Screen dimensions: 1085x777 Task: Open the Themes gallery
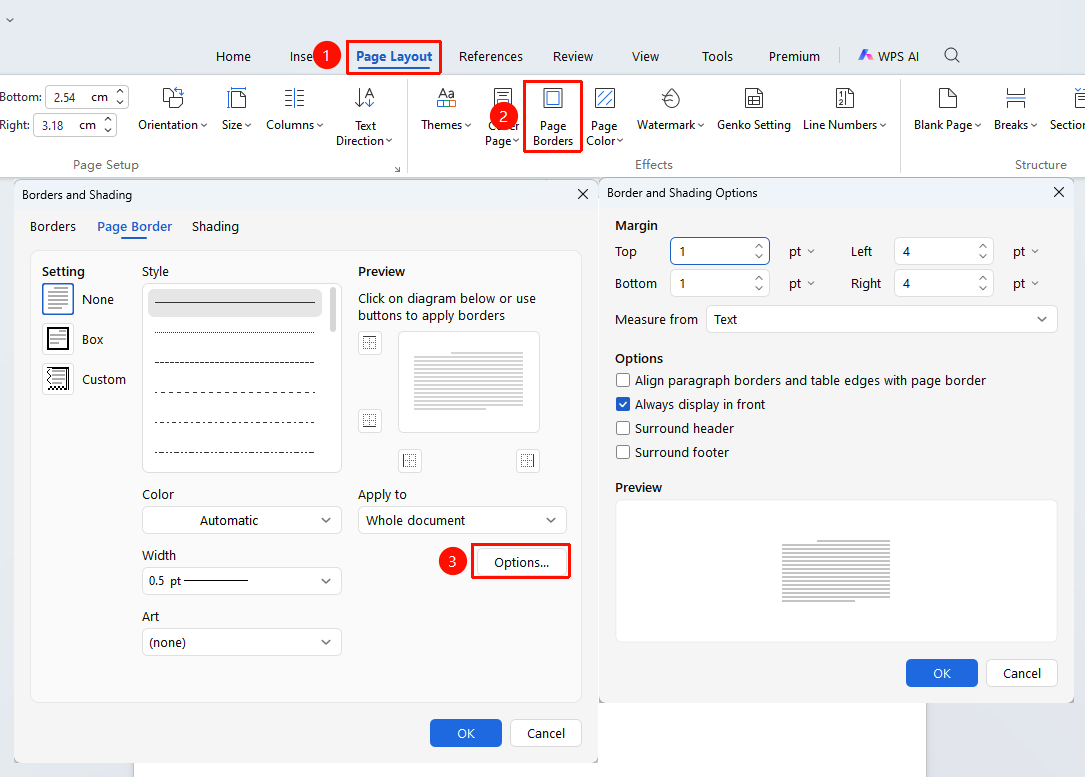pyautogui.click(x=446, y=109)
